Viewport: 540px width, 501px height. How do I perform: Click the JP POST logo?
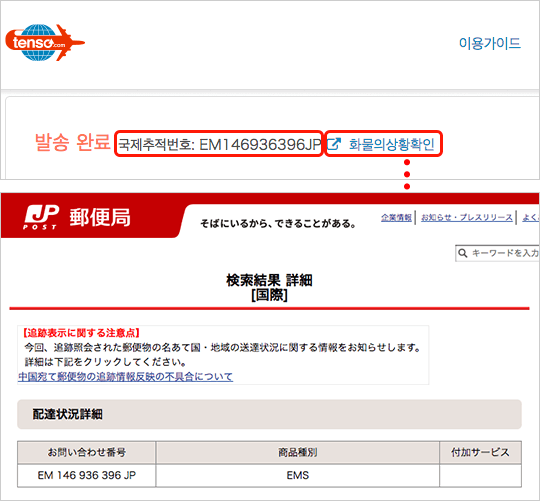[x=41, y=217]
